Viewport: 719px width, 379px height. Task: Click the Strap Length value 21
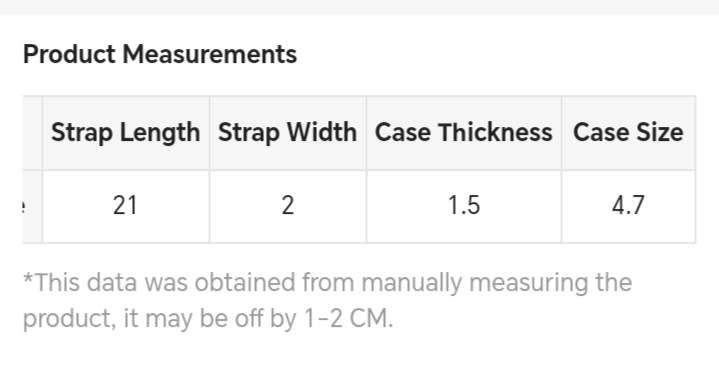(x=125, y=205)
